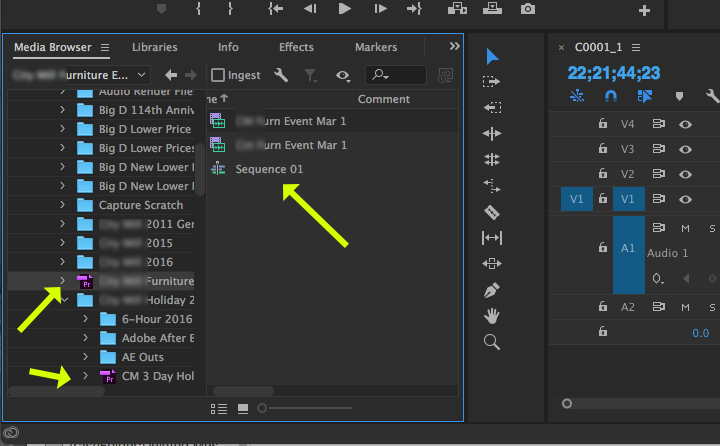This screenshot has height=446, width=720.
Task: Open directory viewers eye menu
Action: pos(343,76)
